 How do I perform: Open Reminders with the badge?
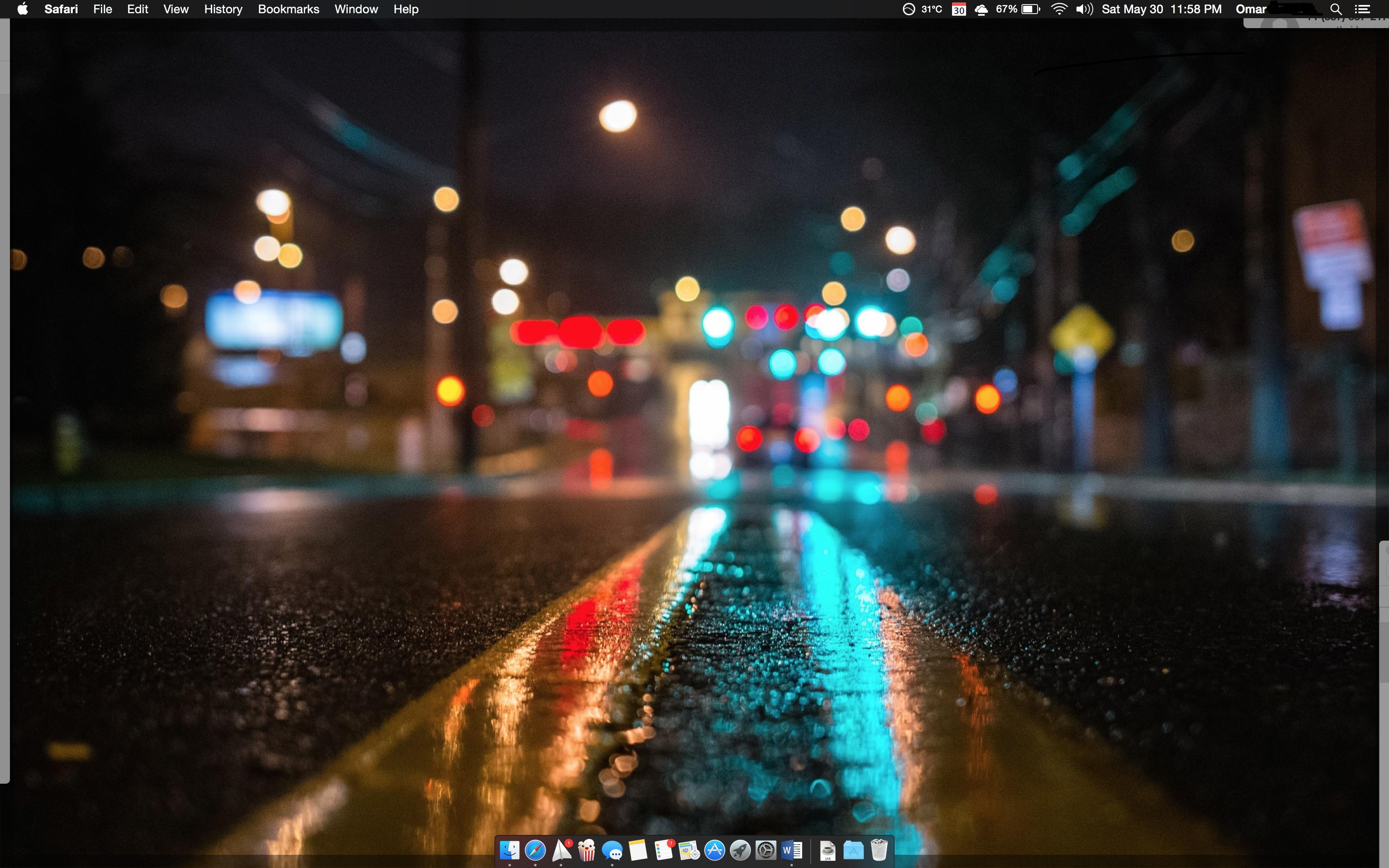(663, 850)
